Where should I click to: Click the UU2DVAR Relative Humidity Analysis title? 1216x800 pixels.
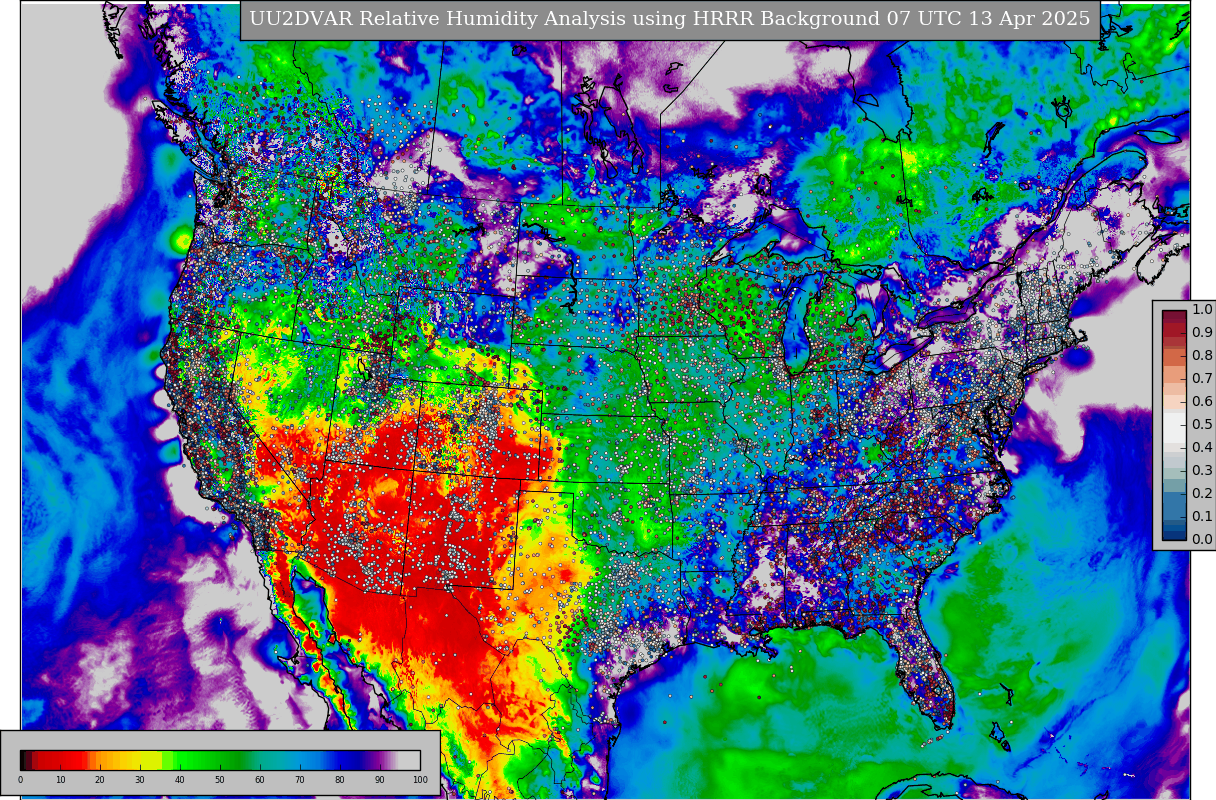coord(670,19)
